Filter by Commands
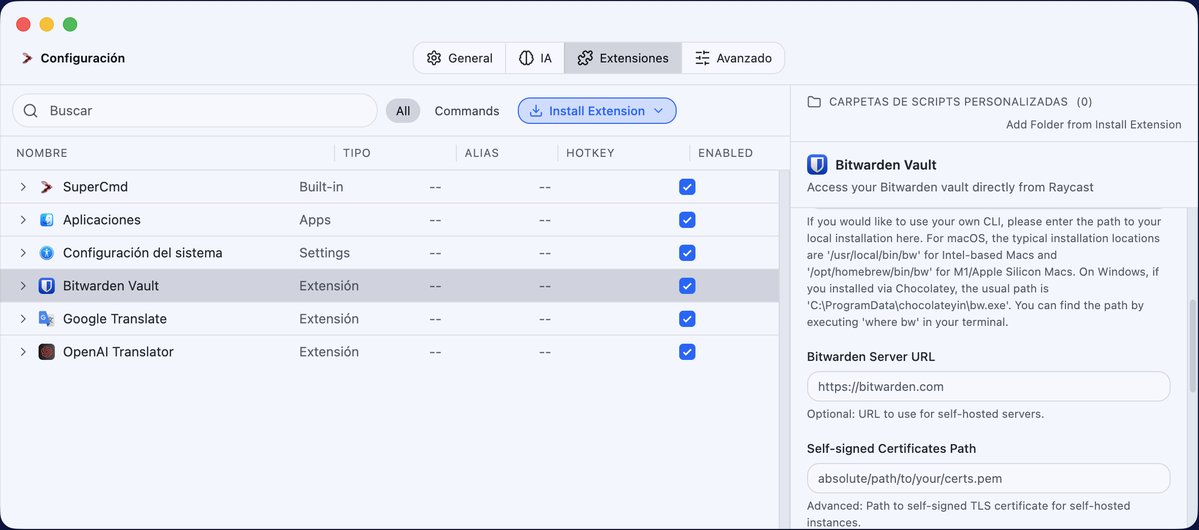 coord(466,111)
